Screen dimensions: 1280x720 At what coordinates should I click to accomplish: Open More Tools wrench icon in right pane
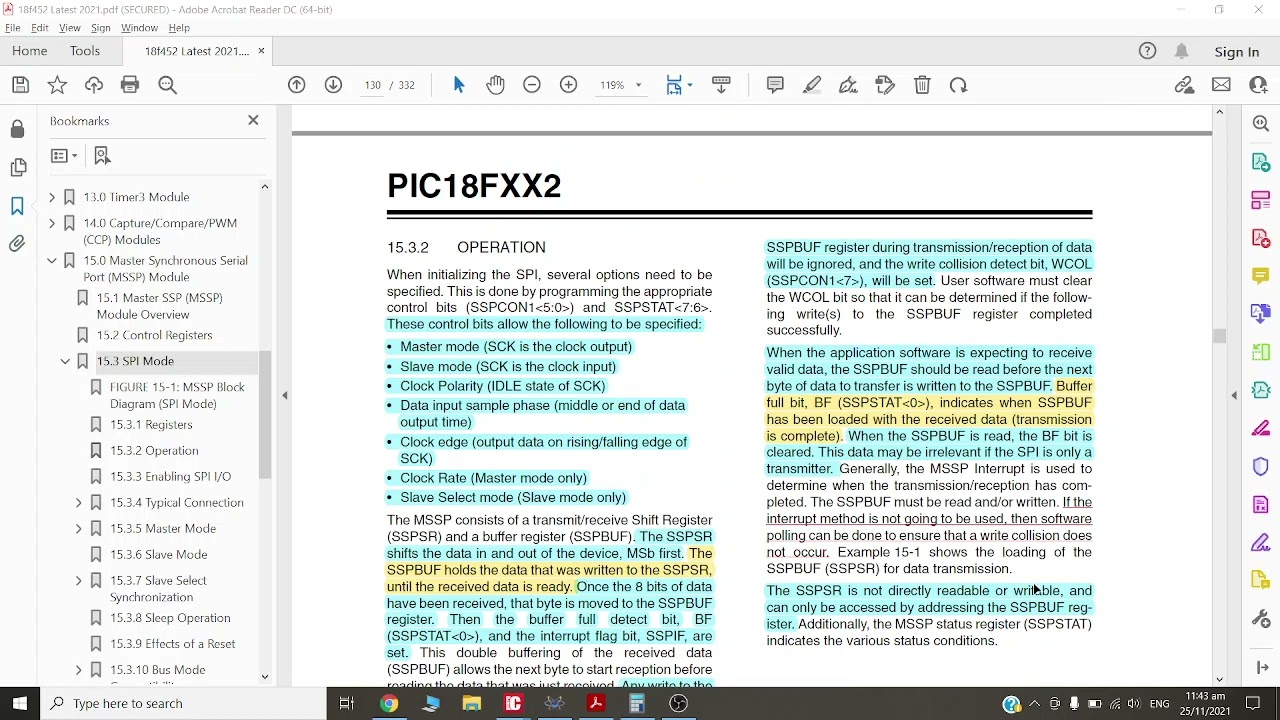[x=1261, y=619]
